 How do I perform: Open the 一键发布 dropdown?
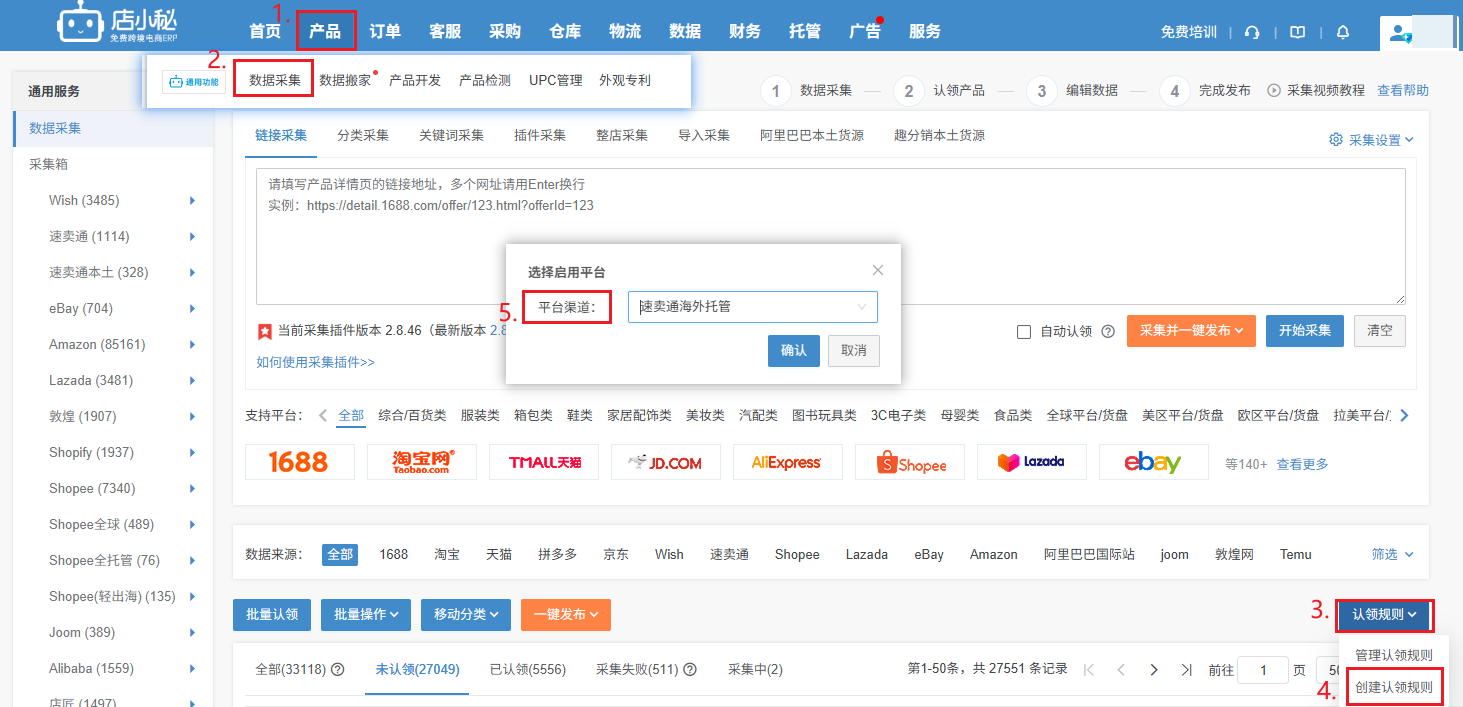[x=566, y=614]
